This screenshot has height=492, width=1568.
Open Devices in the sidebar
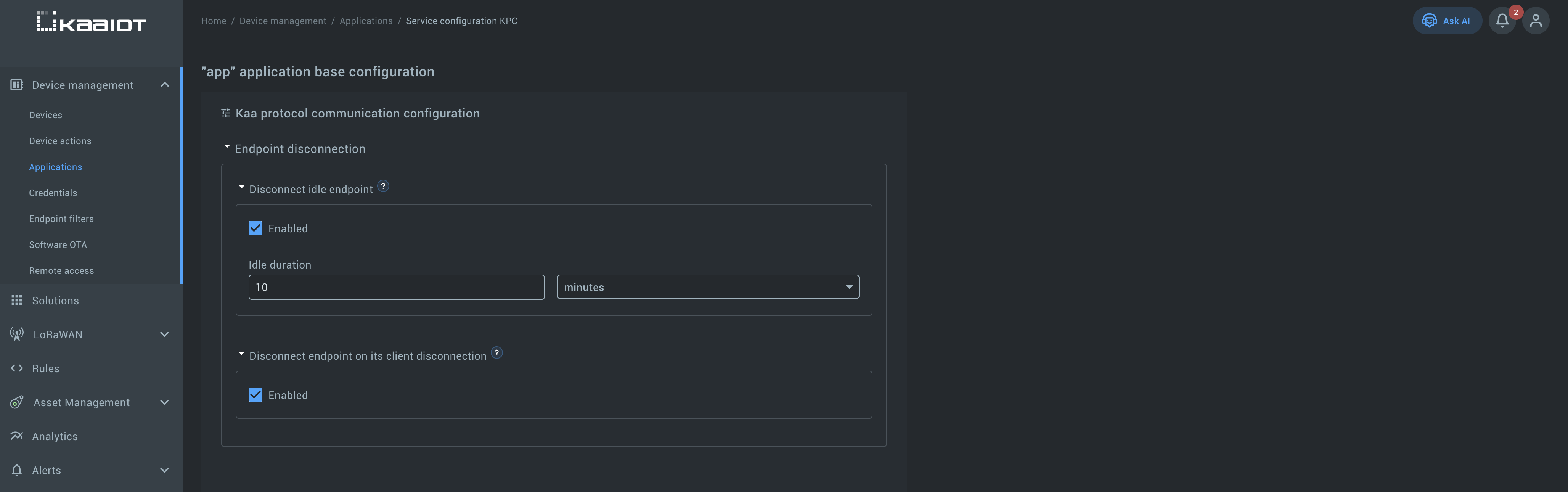(x=46, y=115)
